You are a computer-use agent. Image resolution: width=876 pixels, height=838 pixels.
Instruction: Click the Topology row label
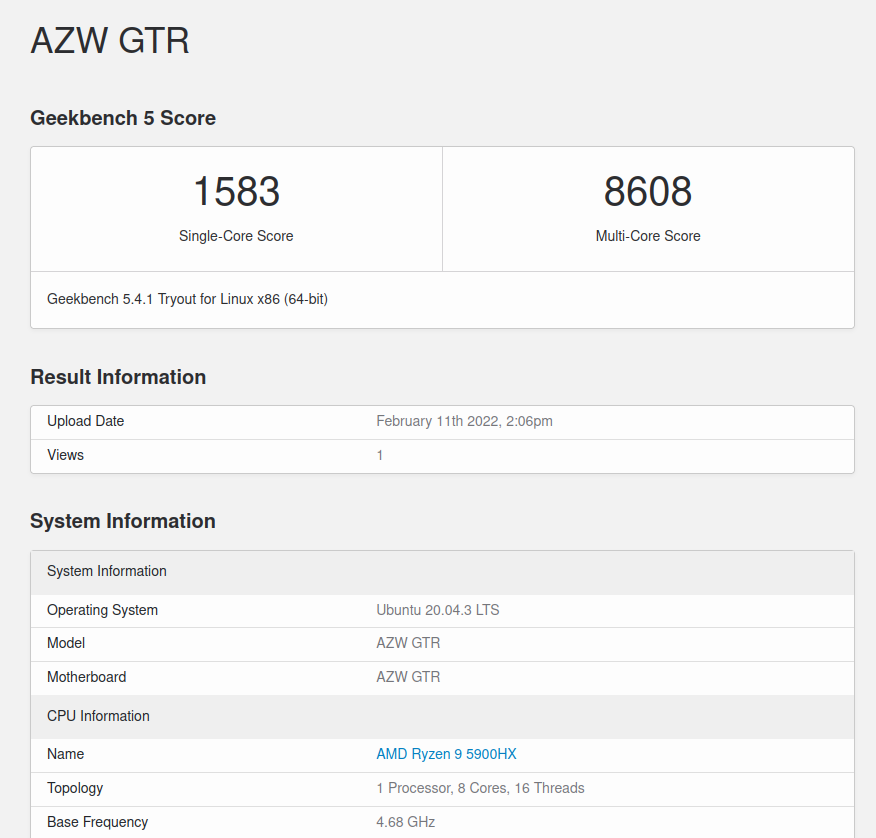point(75,788)
